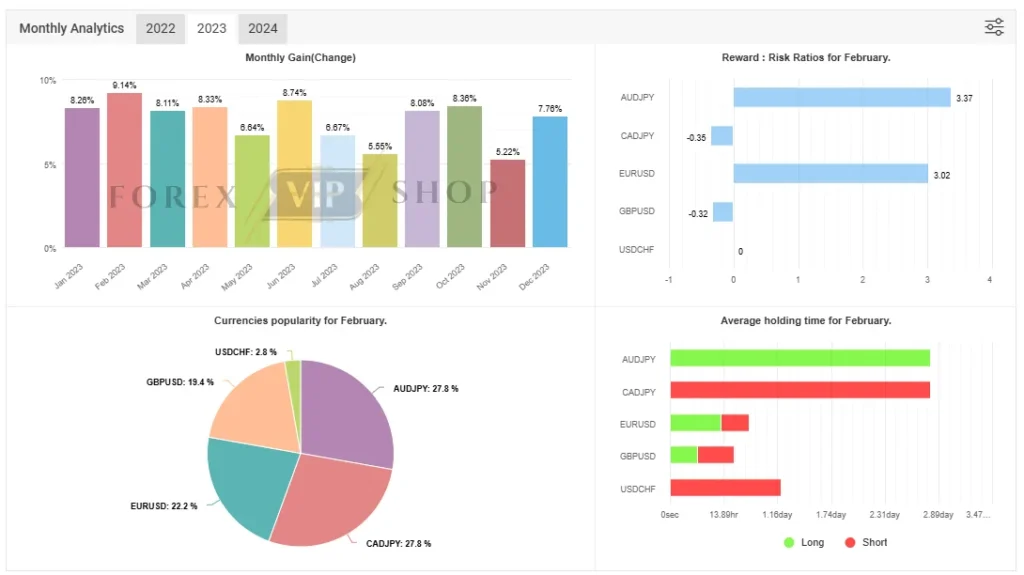The image size is (1024, 575).
Task: Open the filter settings sliders icon
Action: [994, 27]
